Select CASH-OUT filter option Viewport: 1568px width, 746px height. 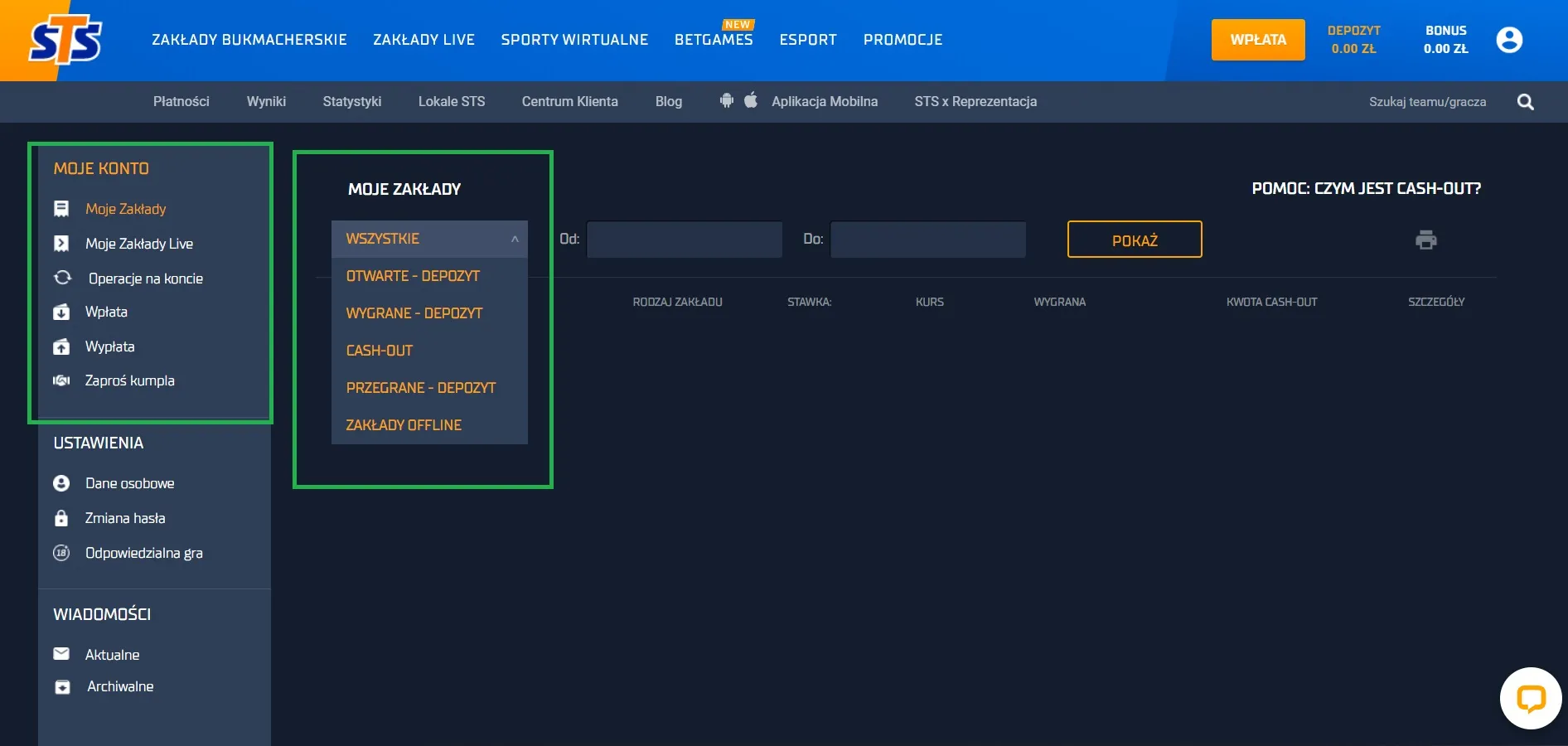pos(429,351)
